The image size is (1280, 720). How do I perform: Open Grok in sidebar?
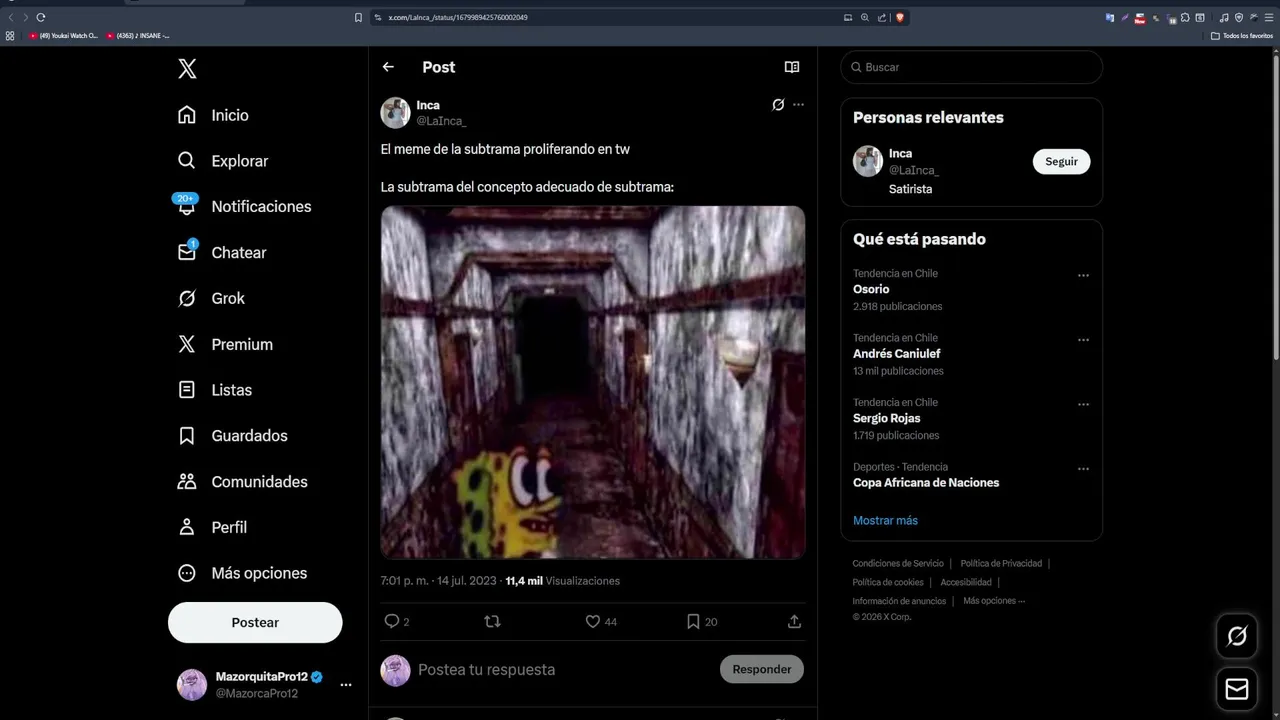click(x=210, y=298)
